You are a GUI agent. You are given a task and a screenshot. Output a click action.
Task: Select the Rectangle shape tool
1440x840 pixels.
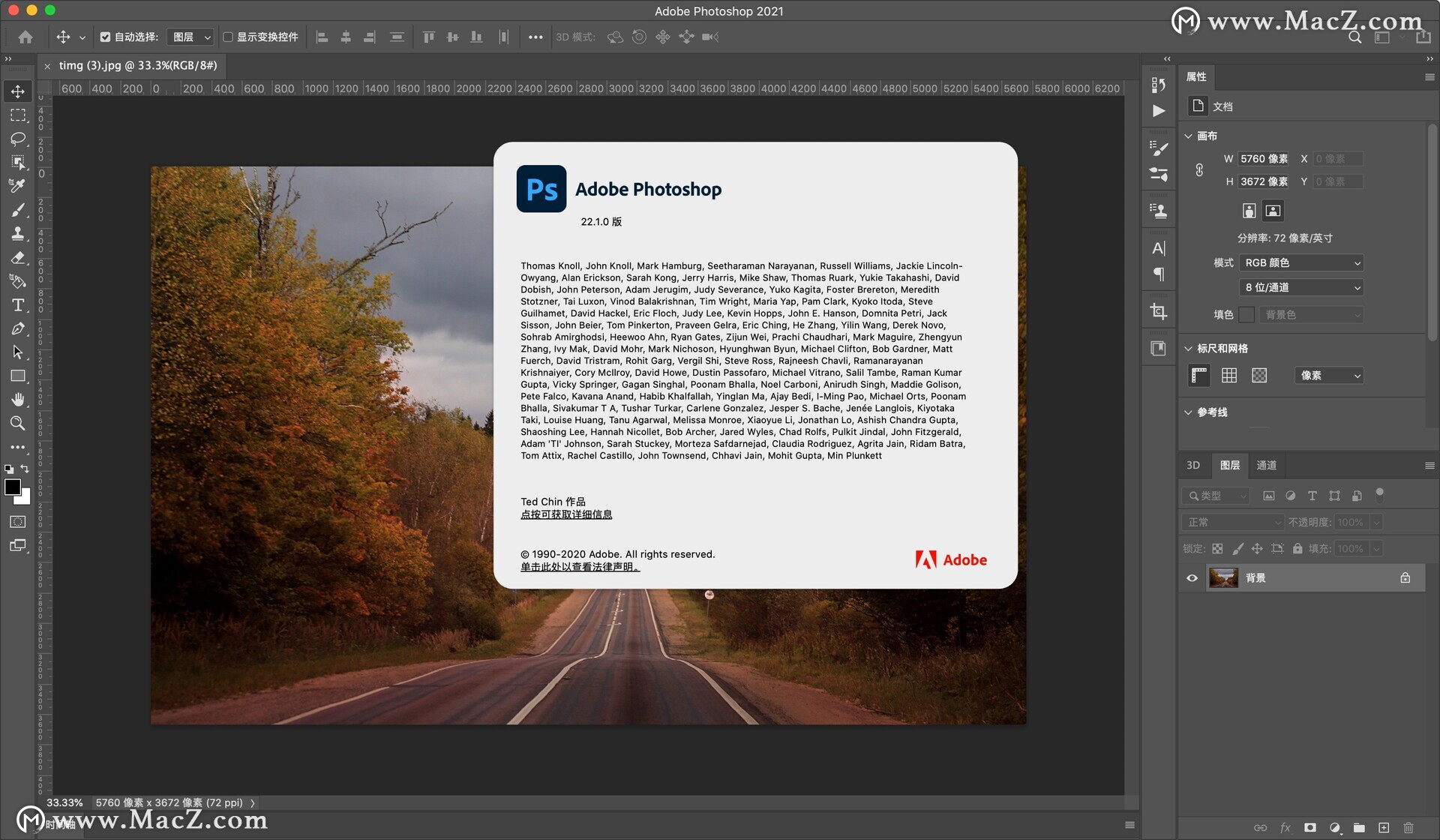pyautogui.click(x=17, y=376)
